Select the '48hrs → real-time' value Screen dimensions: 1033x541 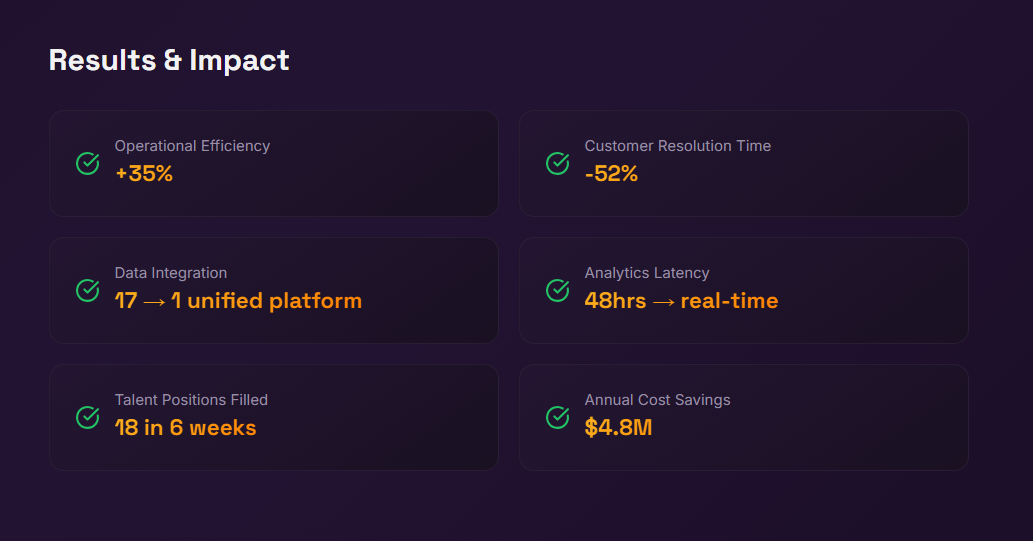[x=681, y=301]
